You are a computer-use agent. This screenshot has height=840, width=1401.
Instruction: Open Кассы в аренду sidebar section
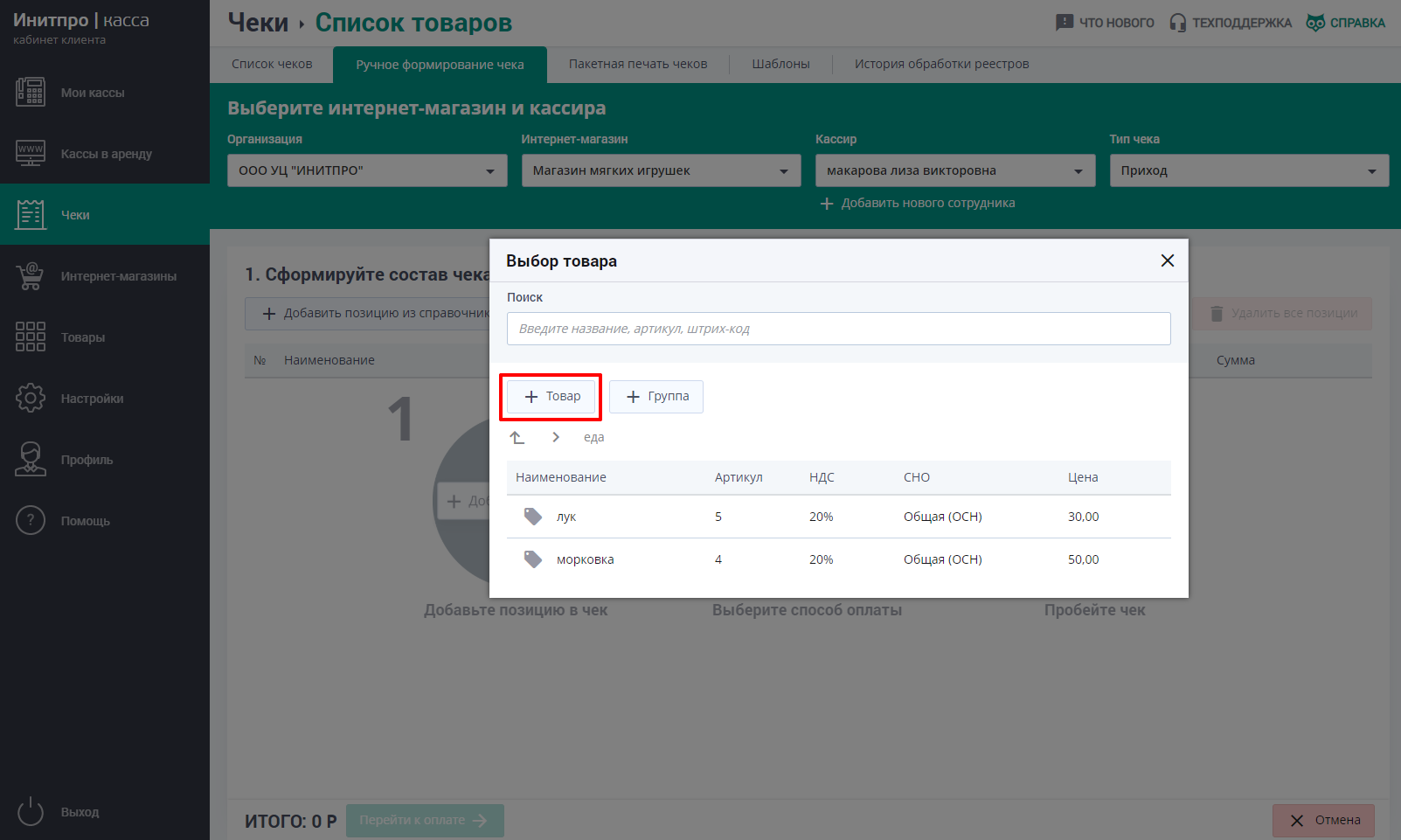[x=105, y=154]
